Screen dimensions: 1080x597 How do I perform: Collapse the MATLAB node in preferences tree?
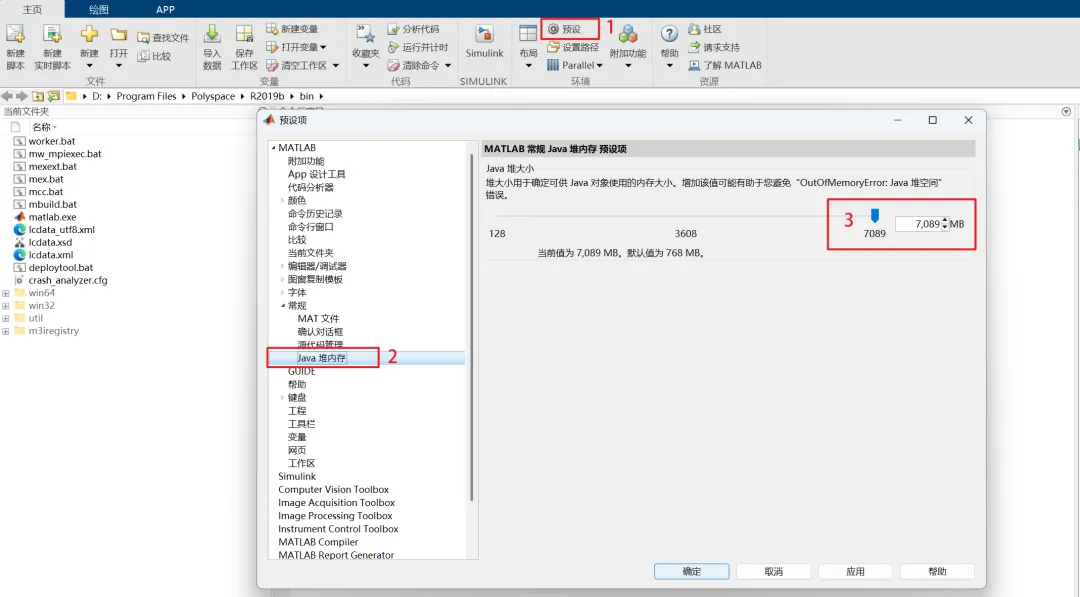(x=273, y=147)
